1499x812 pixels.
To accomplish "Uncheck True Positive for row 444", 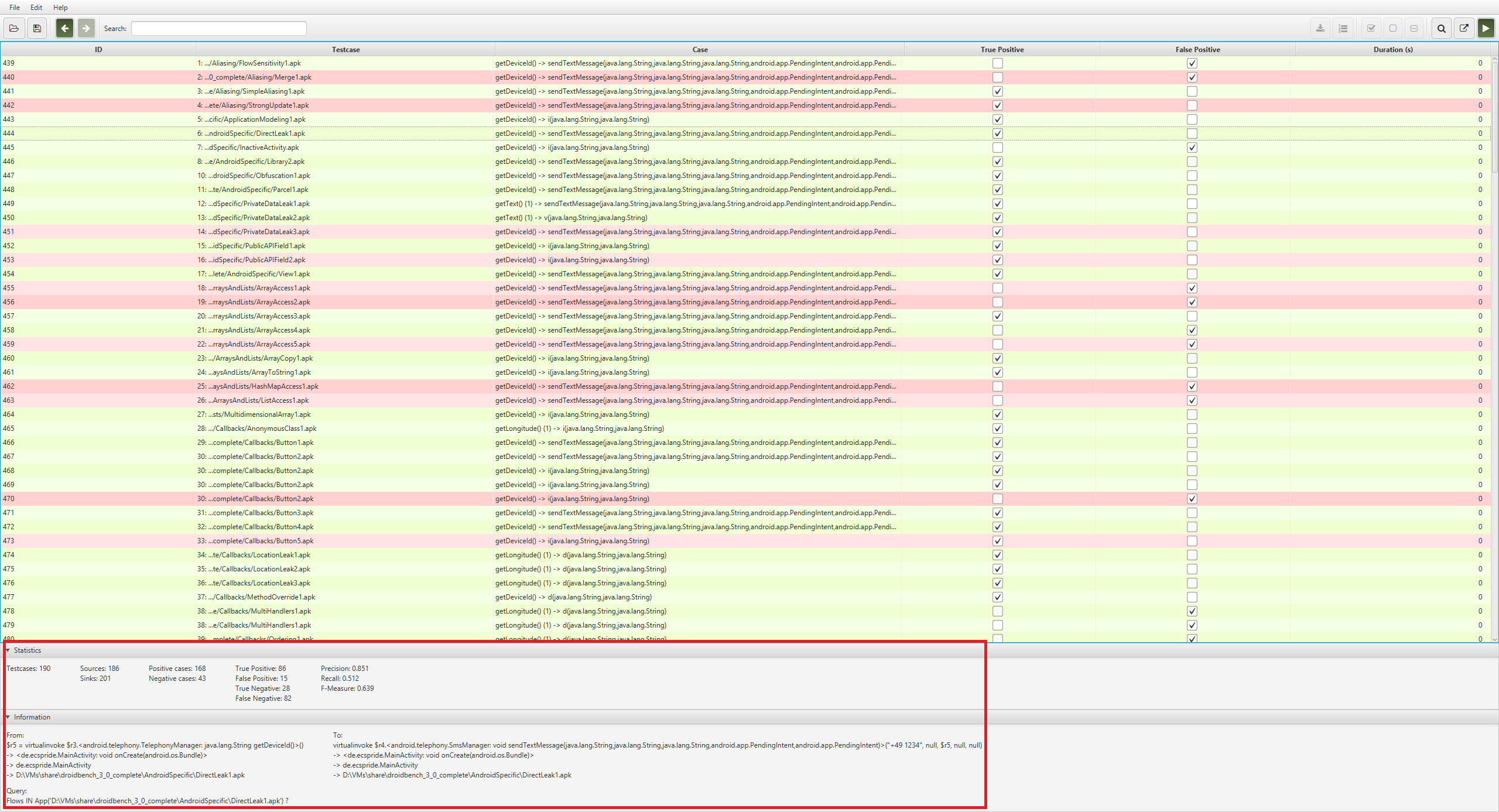I will tap(998, 133).
